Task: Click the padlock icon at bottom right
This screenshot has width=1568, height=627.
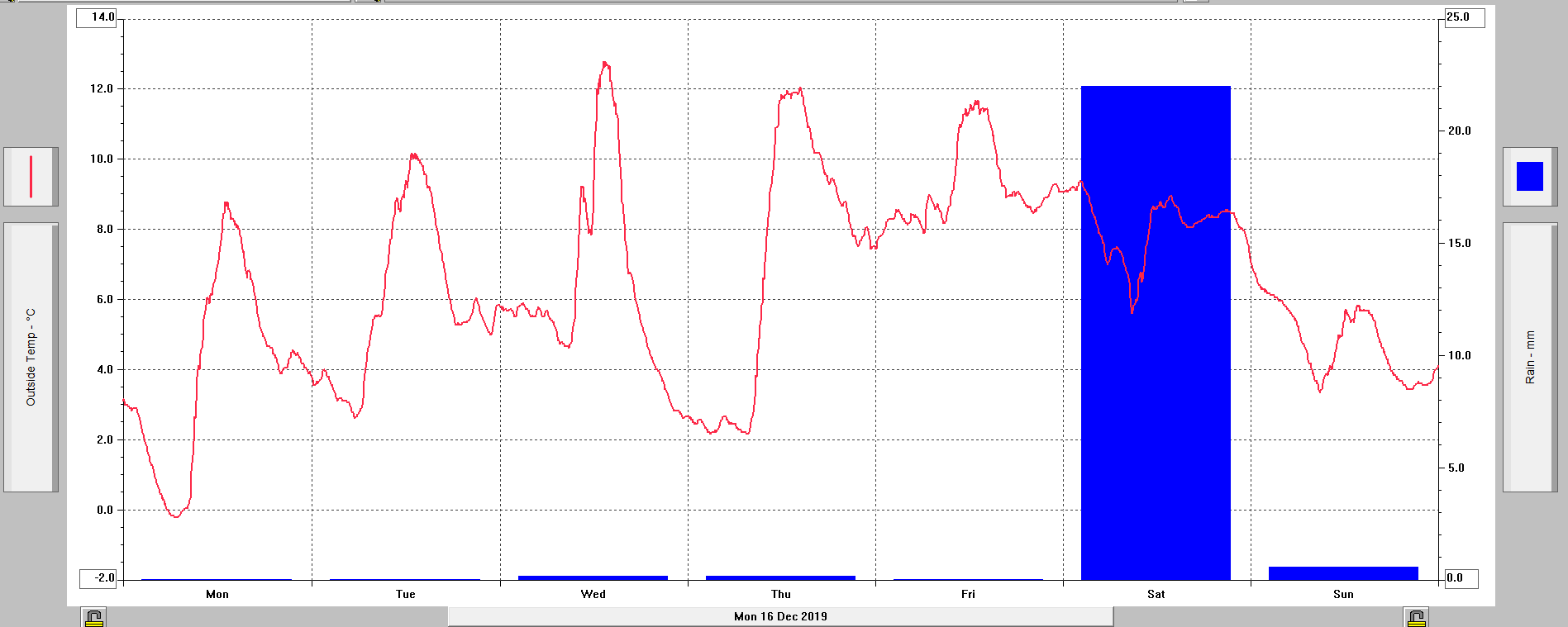Action: tap(1415, 617)
